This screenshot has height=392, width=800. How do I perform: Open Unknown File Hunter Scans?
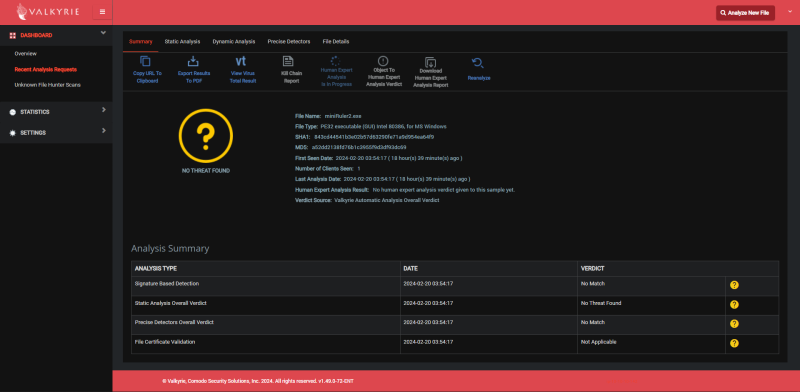click(x=47, y=85)
